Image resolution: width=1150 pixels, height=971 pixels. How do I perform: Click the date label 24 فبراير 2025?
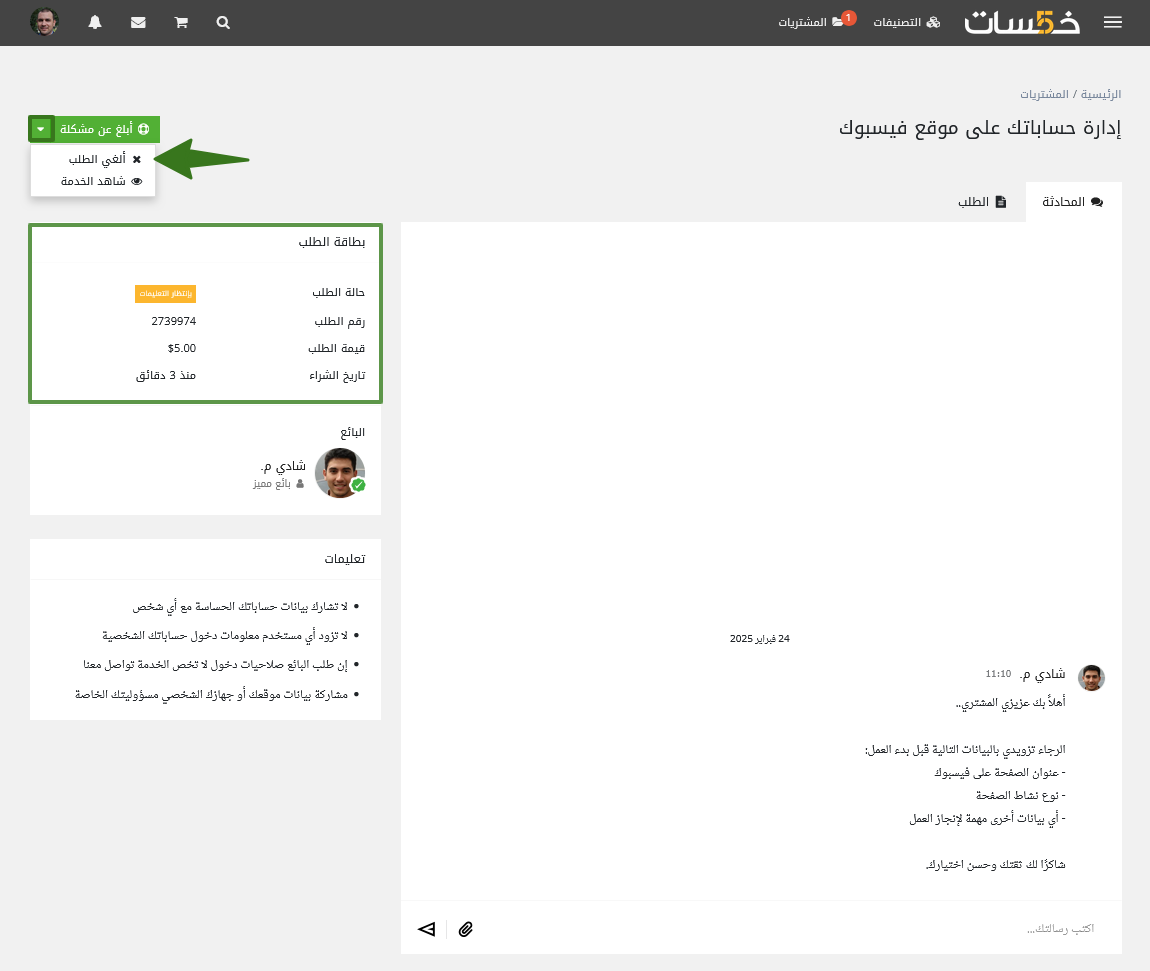(x=760, y=639)
